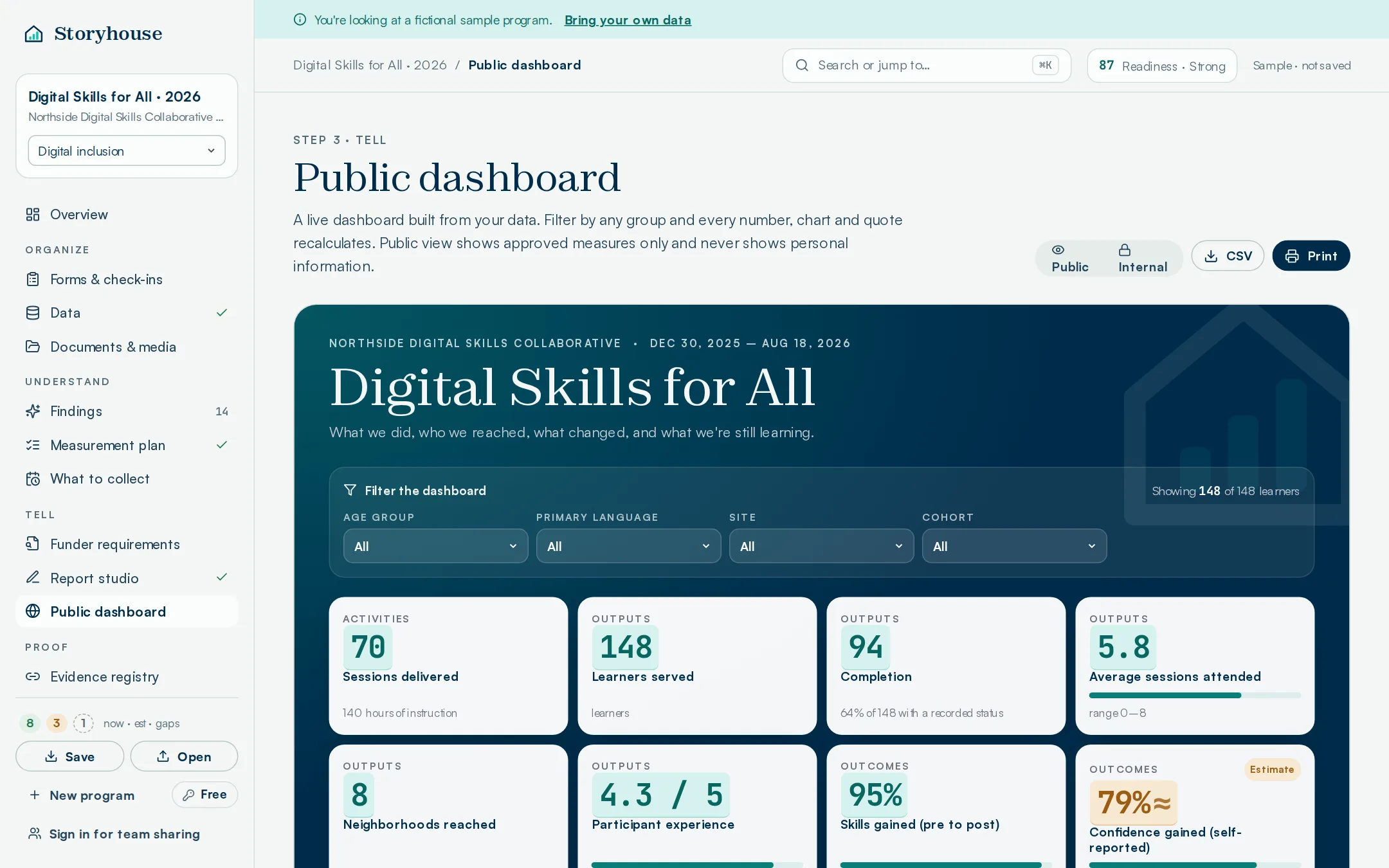Image resolution: width=1389 pixels, height=868 pixels.
Task: Click the filter funnel icon
Action: click(x=350, y=490)
